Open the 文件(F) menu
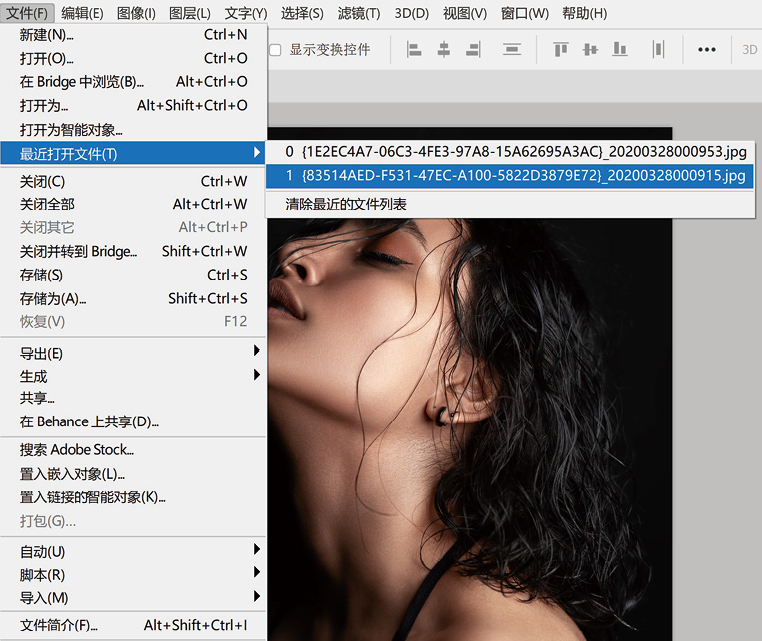The width and height of the screenshot is (762, 641). pyautogui.click(x=27, y=13)
